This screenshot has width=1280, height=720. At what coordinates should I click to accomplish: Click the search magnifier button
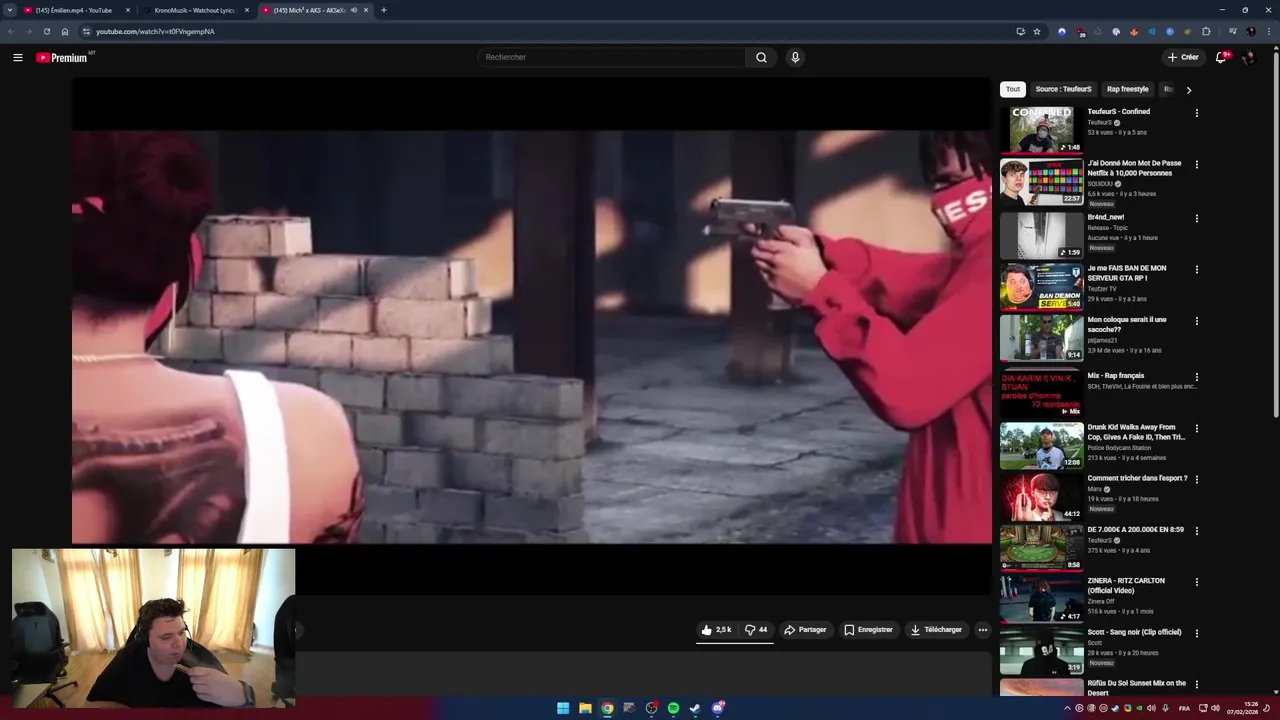(761, 57)
